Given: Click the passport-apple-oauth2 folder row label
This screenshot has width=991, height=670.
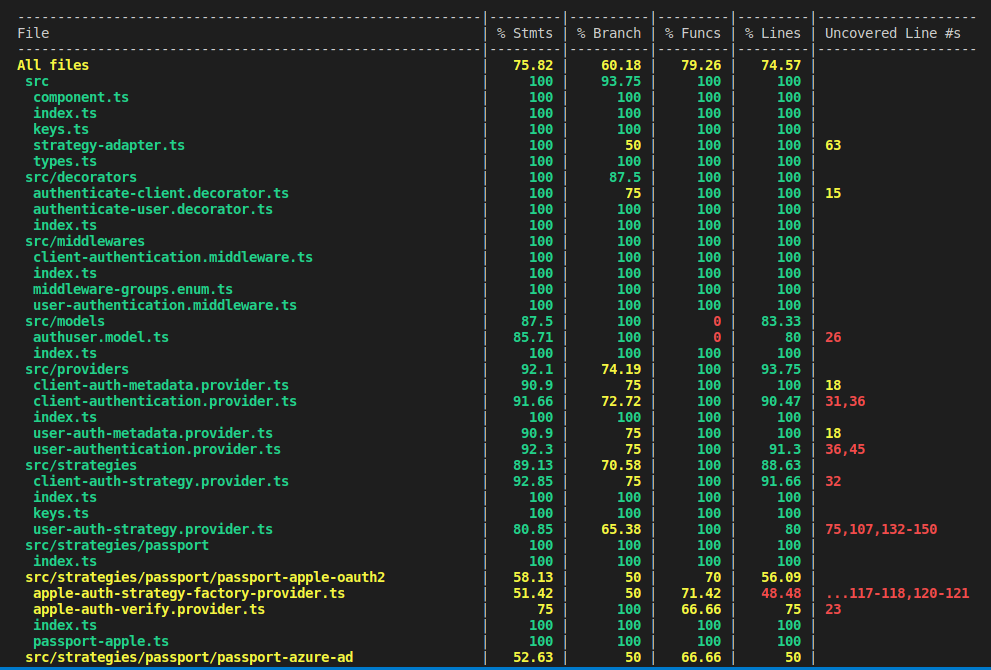Looking at the screenshot, I should point(205,578).
